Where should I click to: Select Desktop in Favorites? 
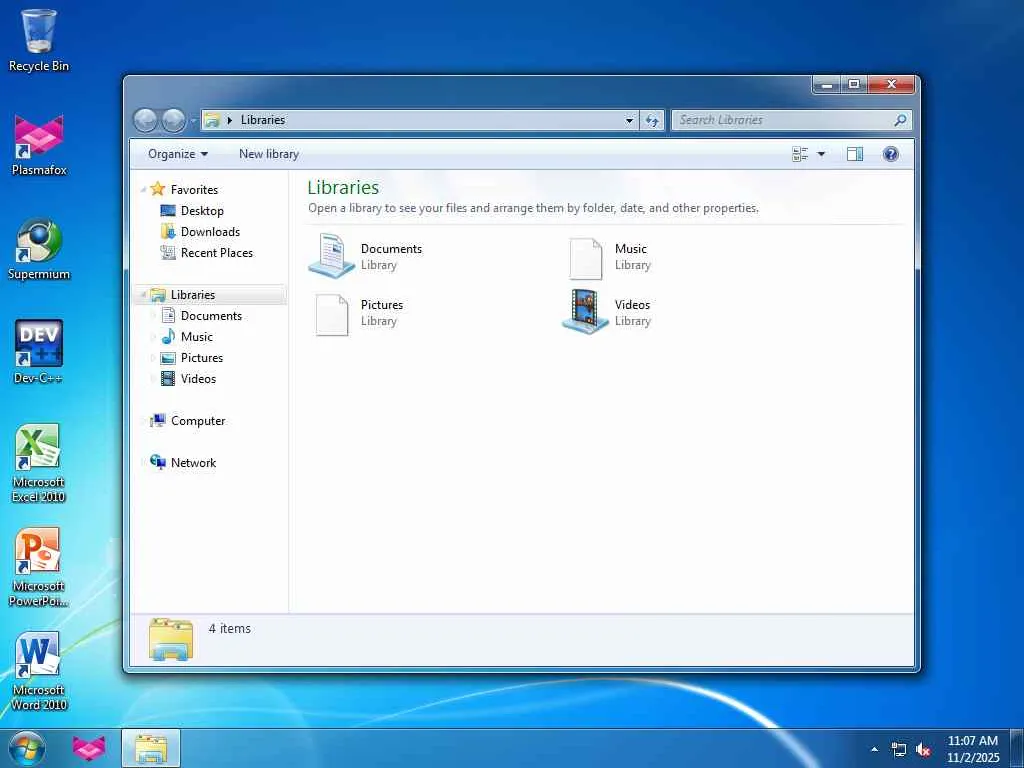(202, 211)
